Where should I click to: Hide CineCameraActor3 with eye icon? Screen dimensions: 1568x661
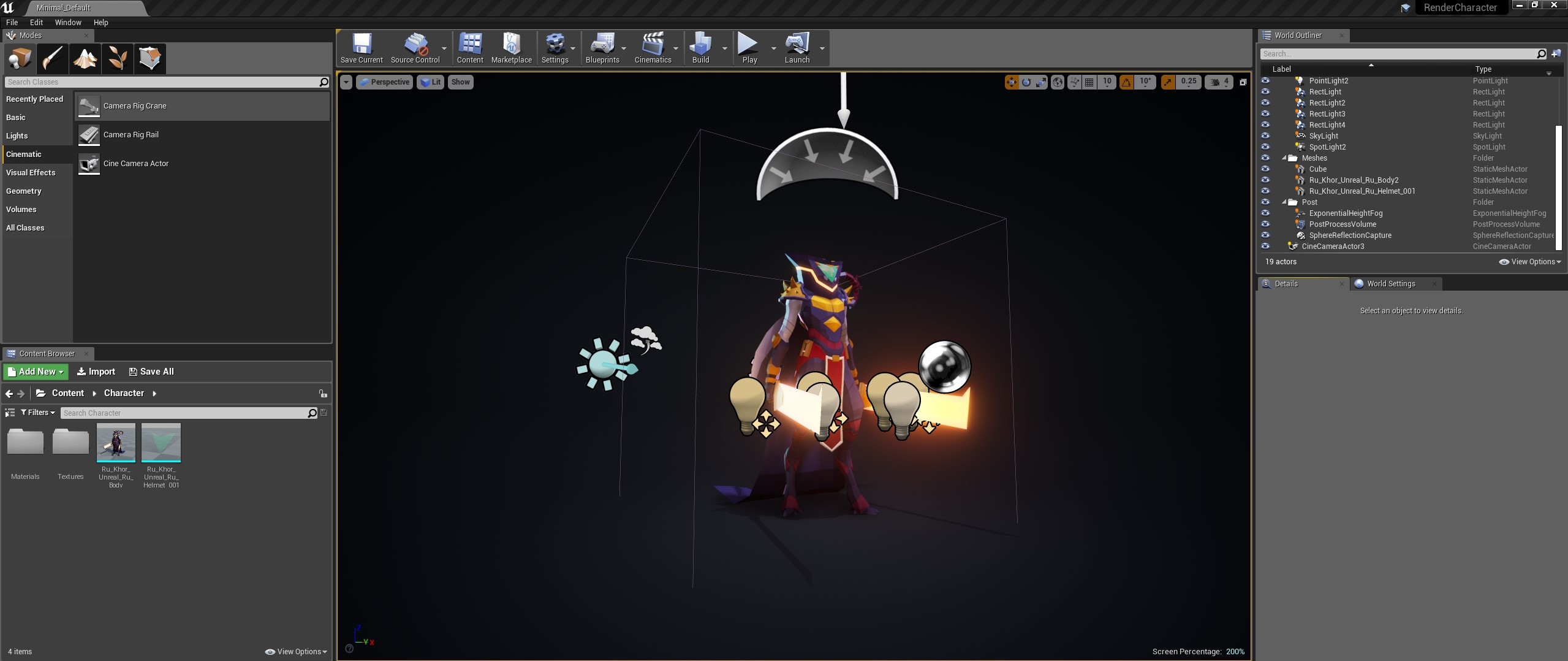coord(1265,246)
